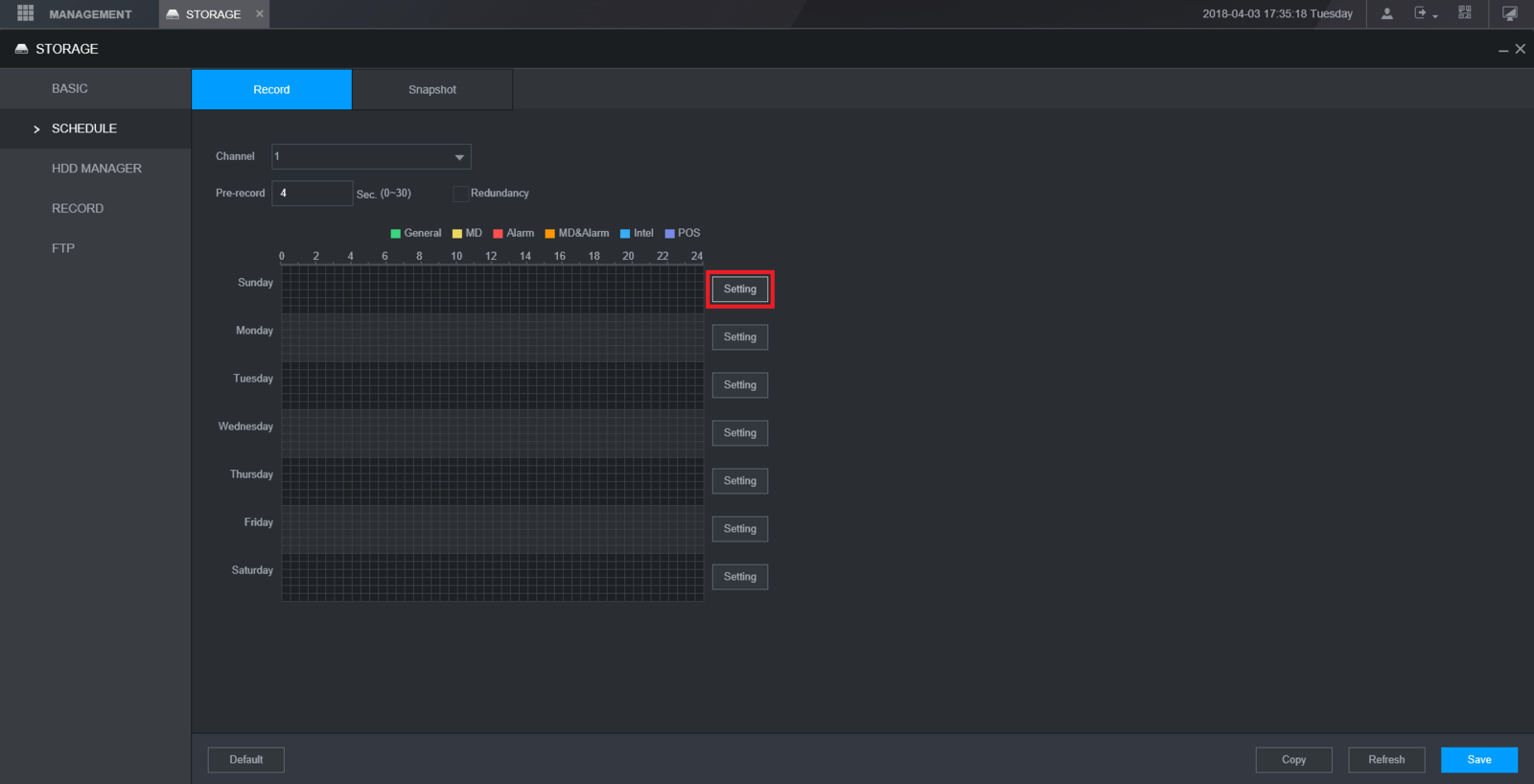
Task: Switch to the Record tab
Action: coord(271,89)
